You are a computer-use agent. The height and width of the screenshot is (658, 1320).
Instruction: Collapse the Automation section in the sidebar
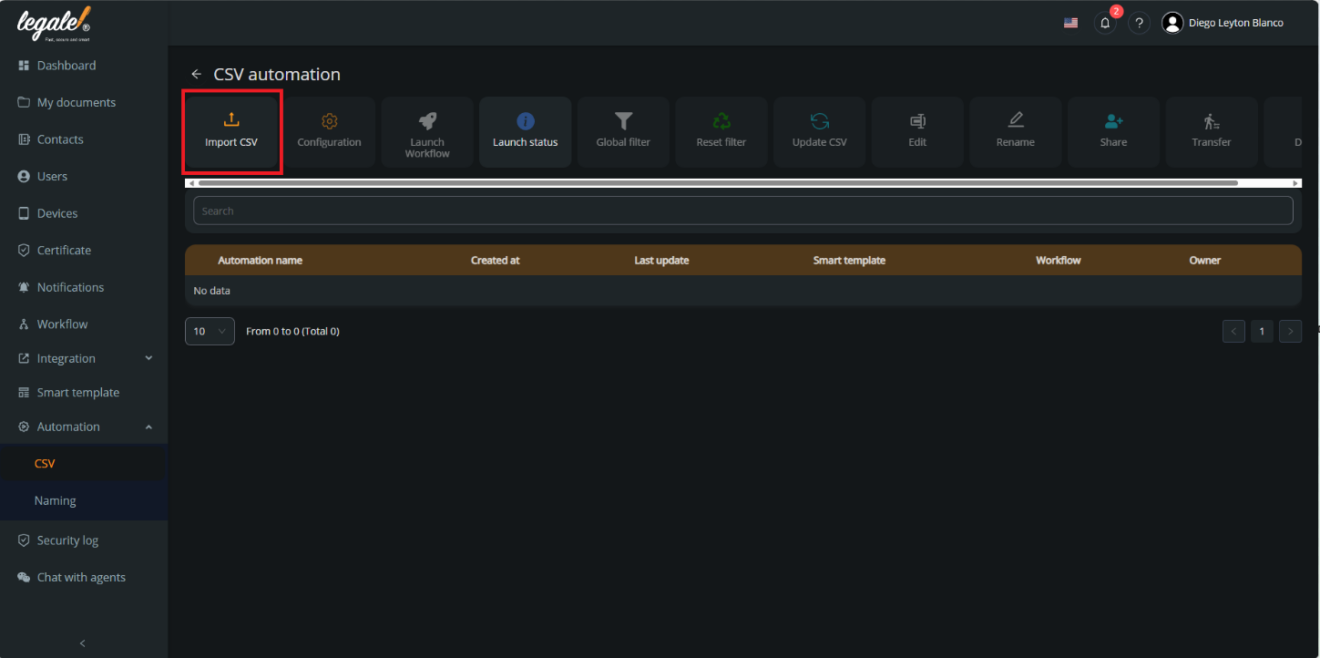coord(84,426)
